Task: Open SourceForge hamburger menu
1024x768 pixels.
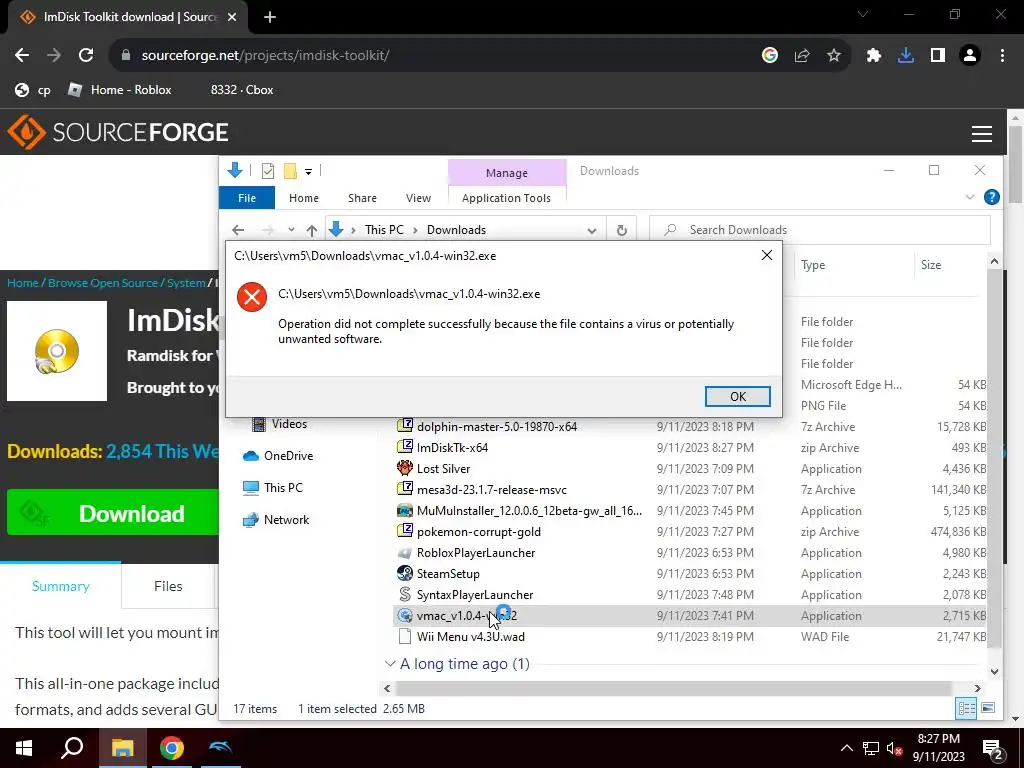Action: click(x=982, y=133)
